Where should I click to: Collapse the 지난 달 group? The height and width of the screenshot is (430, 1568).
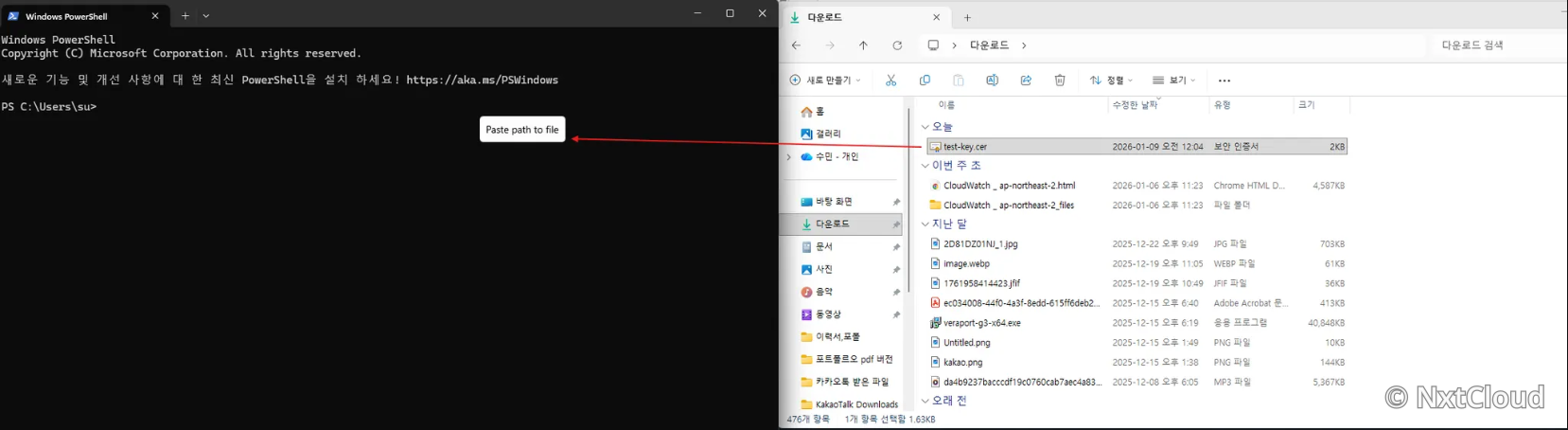point(925,224)
